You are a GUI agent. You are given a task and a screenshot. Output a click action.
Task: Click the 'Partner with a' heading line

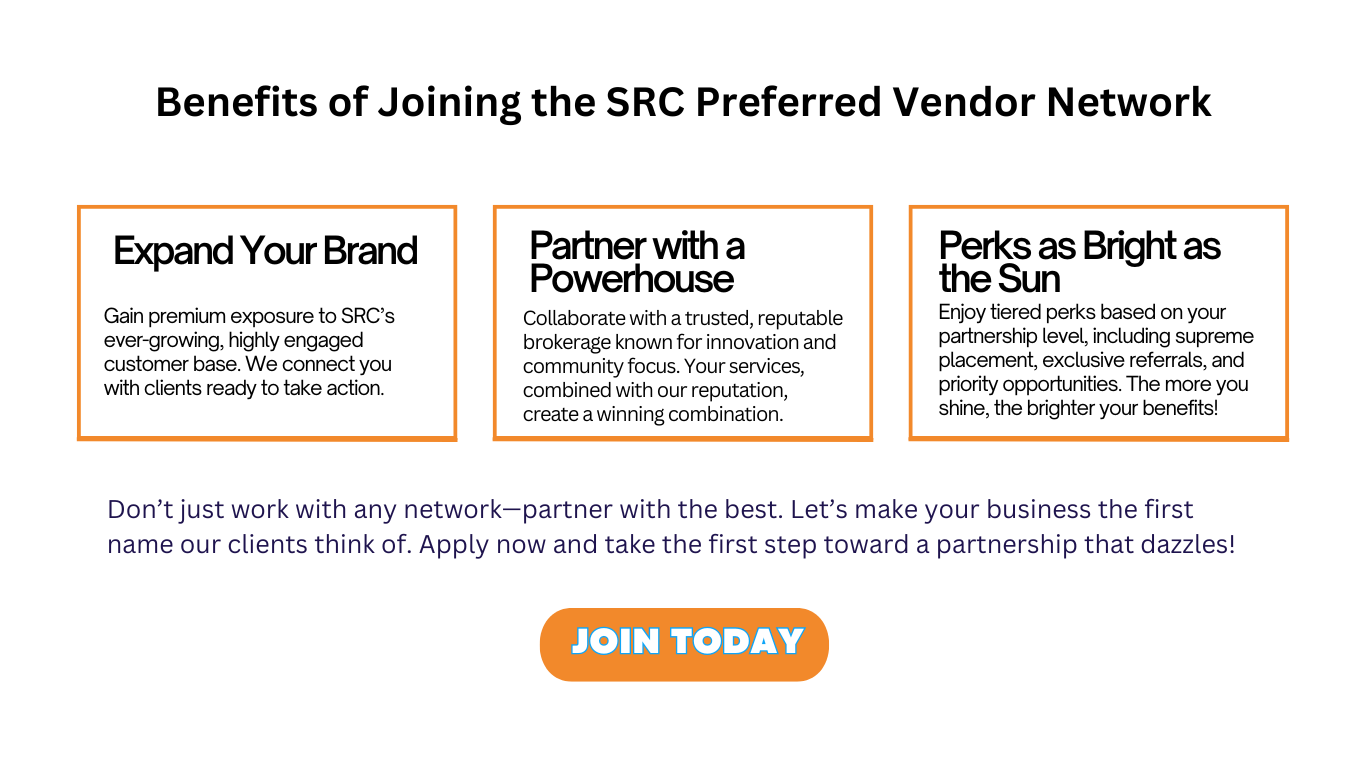(637, 245)
